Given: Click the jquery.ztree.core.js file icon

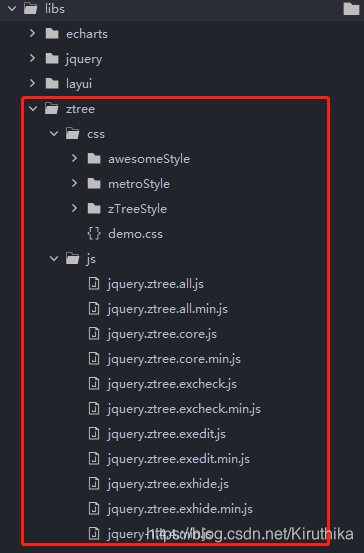Looking at the screenshot, I should click(x=94, y=334).
